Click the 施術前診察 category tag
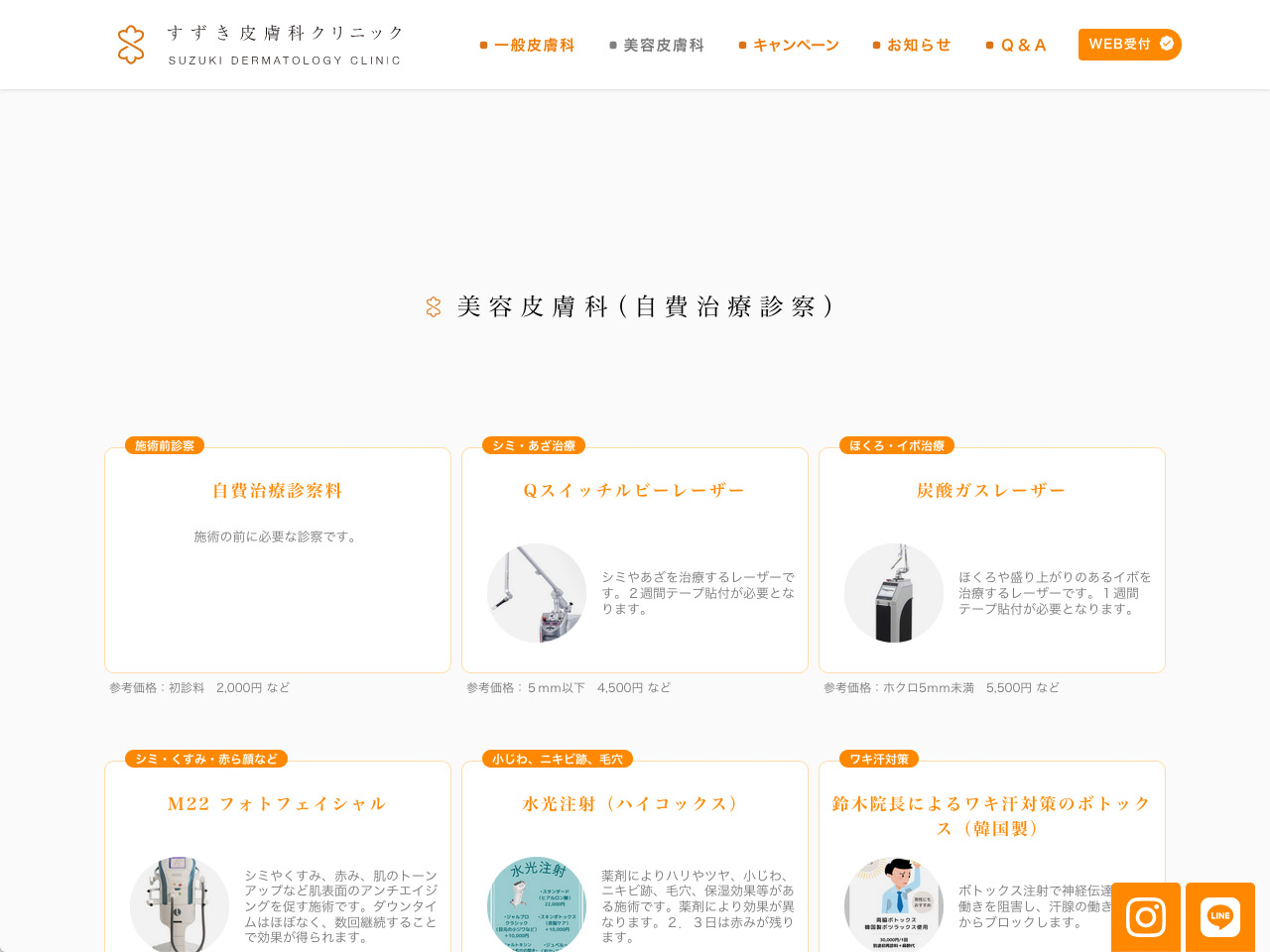The image size is (1270, 952). coord(165,445)
